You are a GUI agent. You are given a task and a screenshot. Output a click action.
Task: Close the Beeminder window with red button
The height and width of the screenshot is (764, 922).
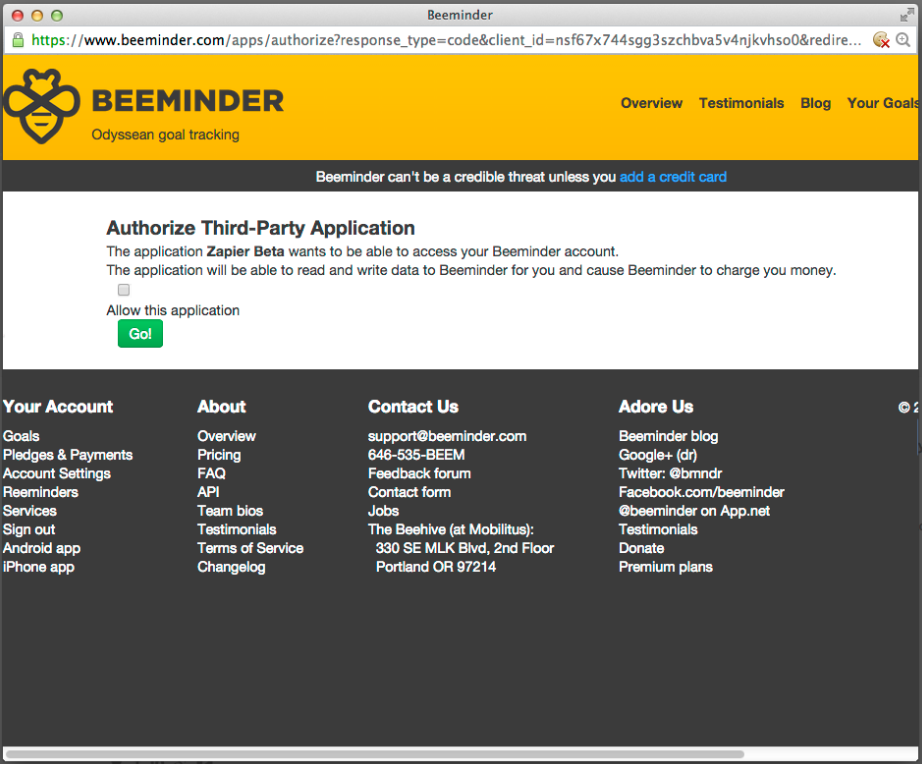18,15
